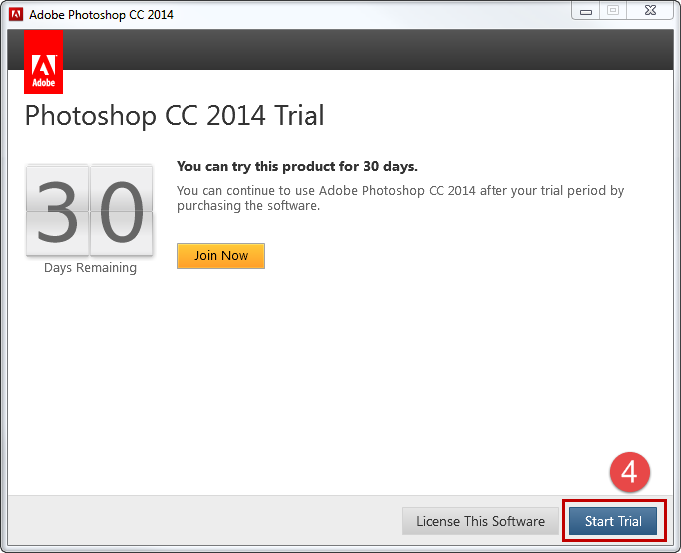
Task: Click the 30 days remaining counter
Action: click(x=89, y=211)
